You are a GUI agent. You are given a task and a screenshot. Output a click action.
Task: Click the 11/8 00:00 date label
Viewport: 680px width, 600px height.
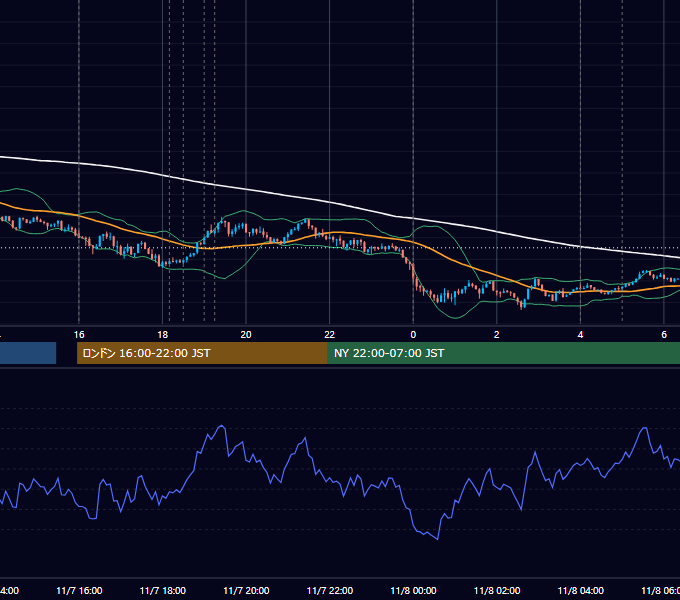click(413, 591)
